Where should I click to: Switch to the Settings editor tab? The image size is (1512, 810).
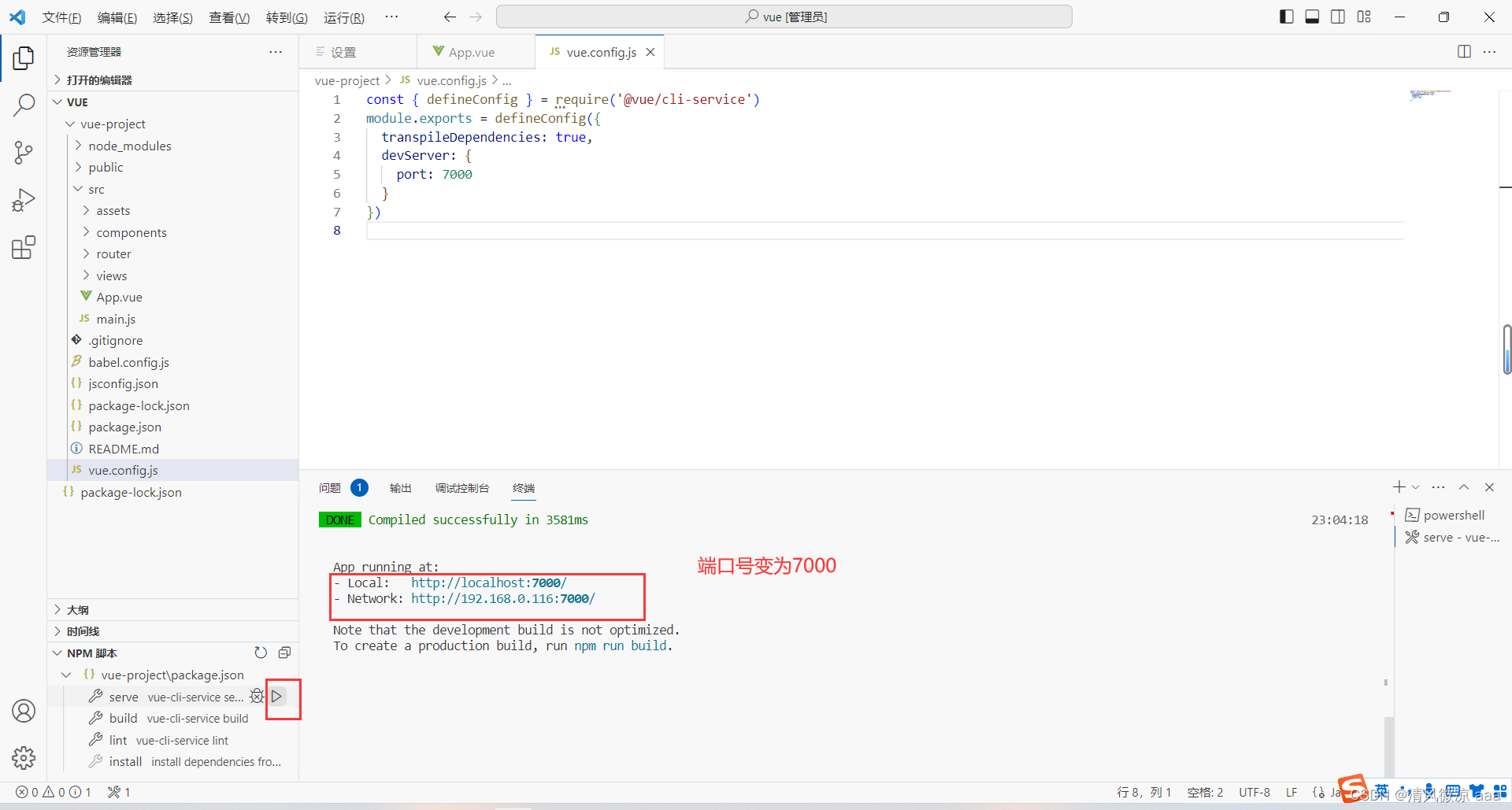(x=358, y=52)
